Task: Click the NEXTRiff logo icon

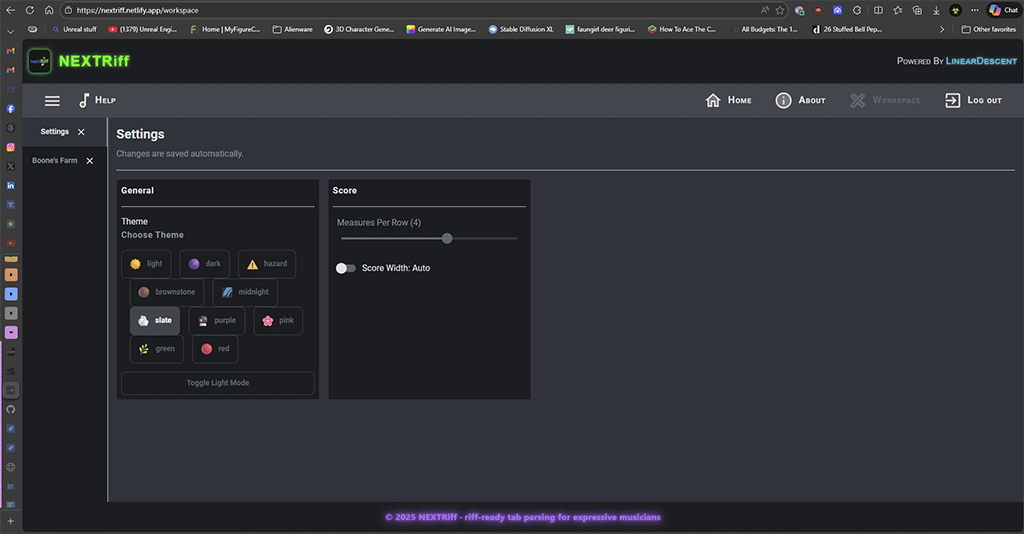Action: (40, 61)
